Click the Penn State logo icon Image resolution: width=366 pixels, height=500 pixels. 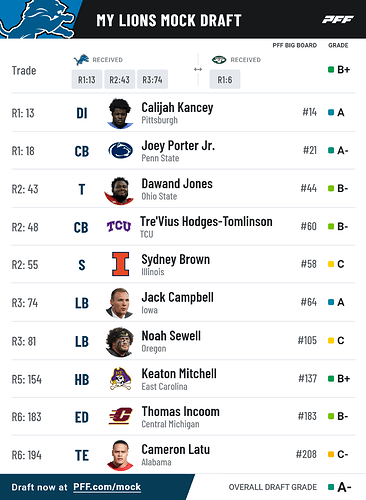pos(121,150)
